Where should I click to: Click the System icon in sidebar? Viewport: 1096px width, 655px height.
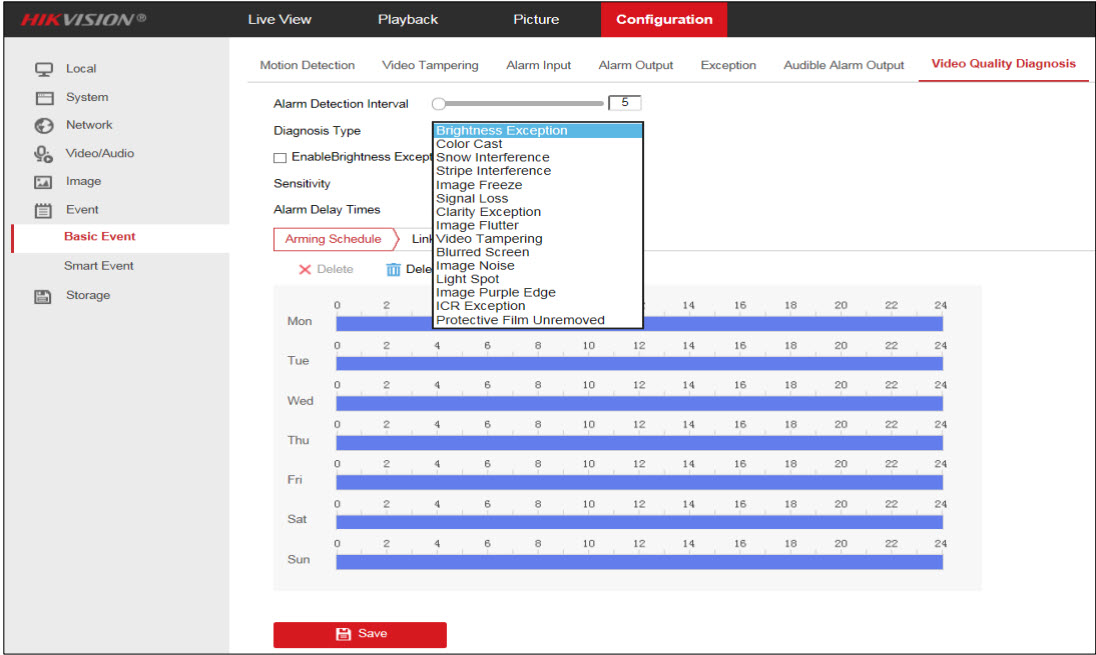[44, 98]
